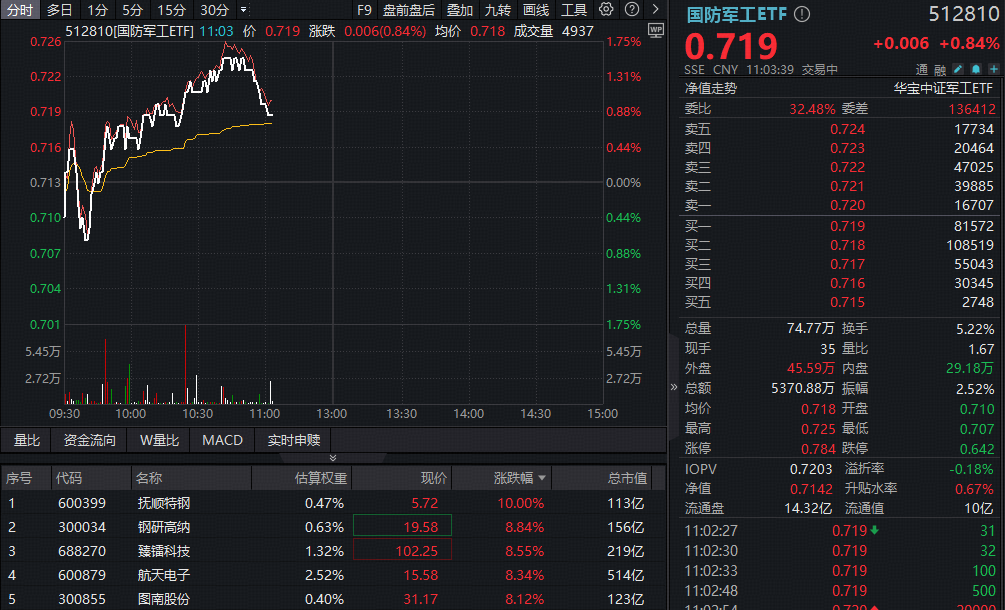The width and height of the screenshot is (1005, 610).
Task: Select the pencil edit icon beside the bell
Action: pos(956,69)
